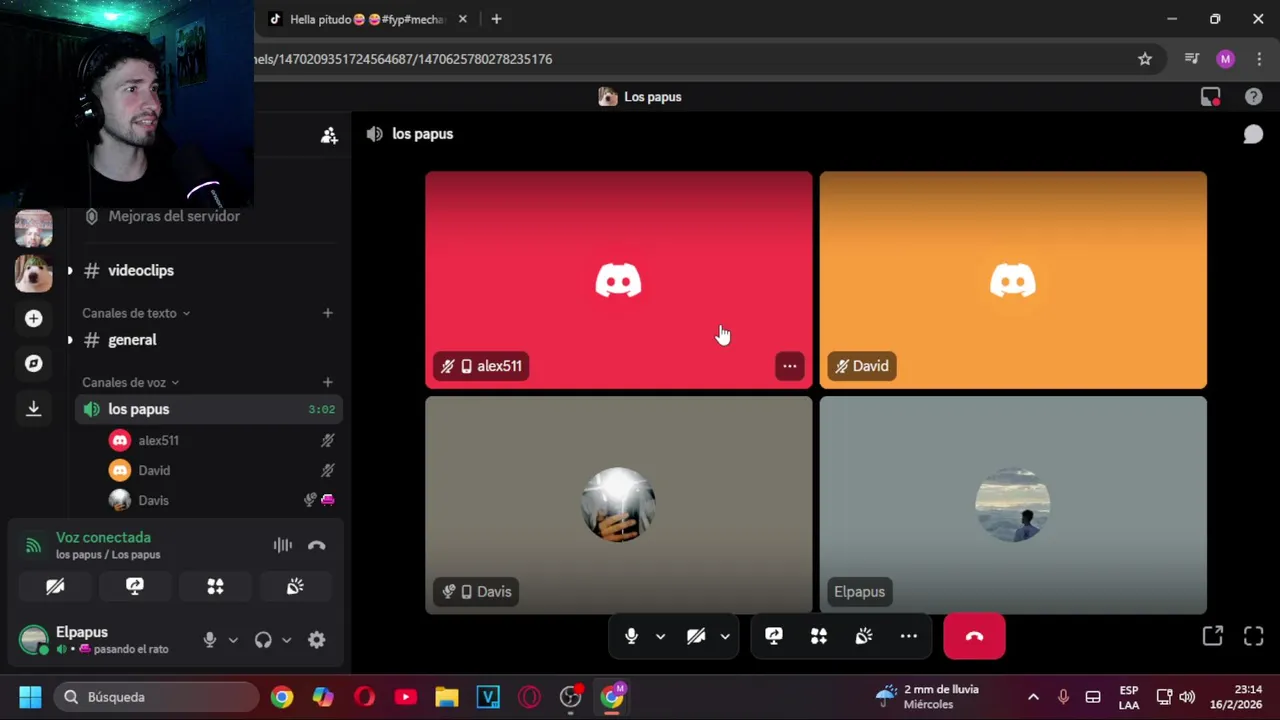
Task: Open the los papus voice channel
Action: click(x=208, y=409)
